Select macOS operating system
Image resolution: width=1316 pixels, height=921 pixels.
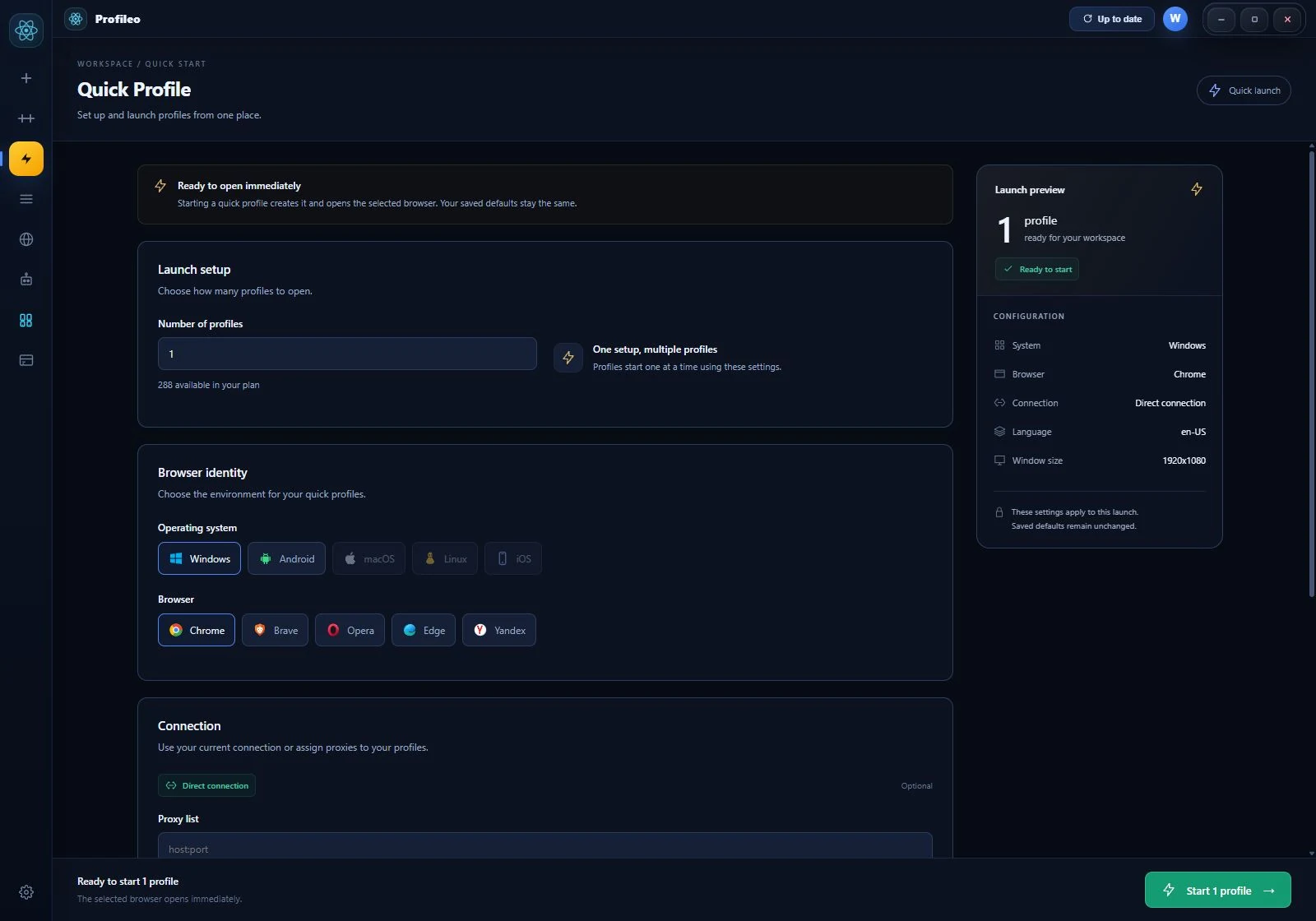click(368, 558)
